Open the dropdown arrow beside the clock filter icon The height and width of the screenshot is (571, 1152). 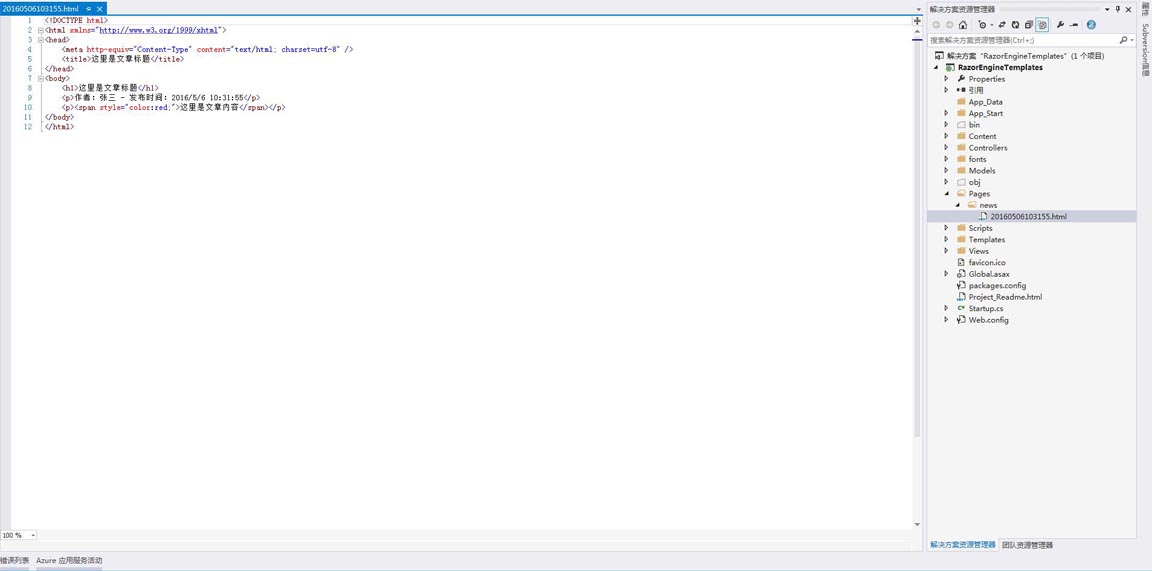pos(992,25)
